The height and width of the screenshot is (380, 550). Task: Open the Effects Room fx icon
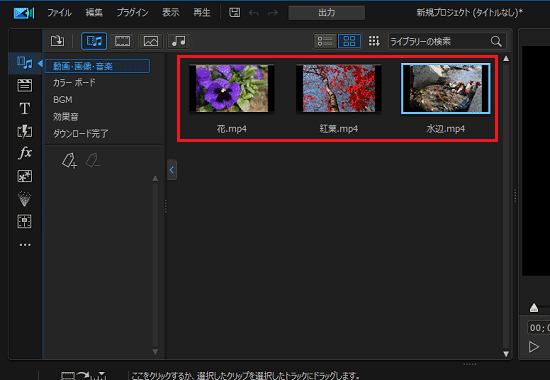pos(25,153)
